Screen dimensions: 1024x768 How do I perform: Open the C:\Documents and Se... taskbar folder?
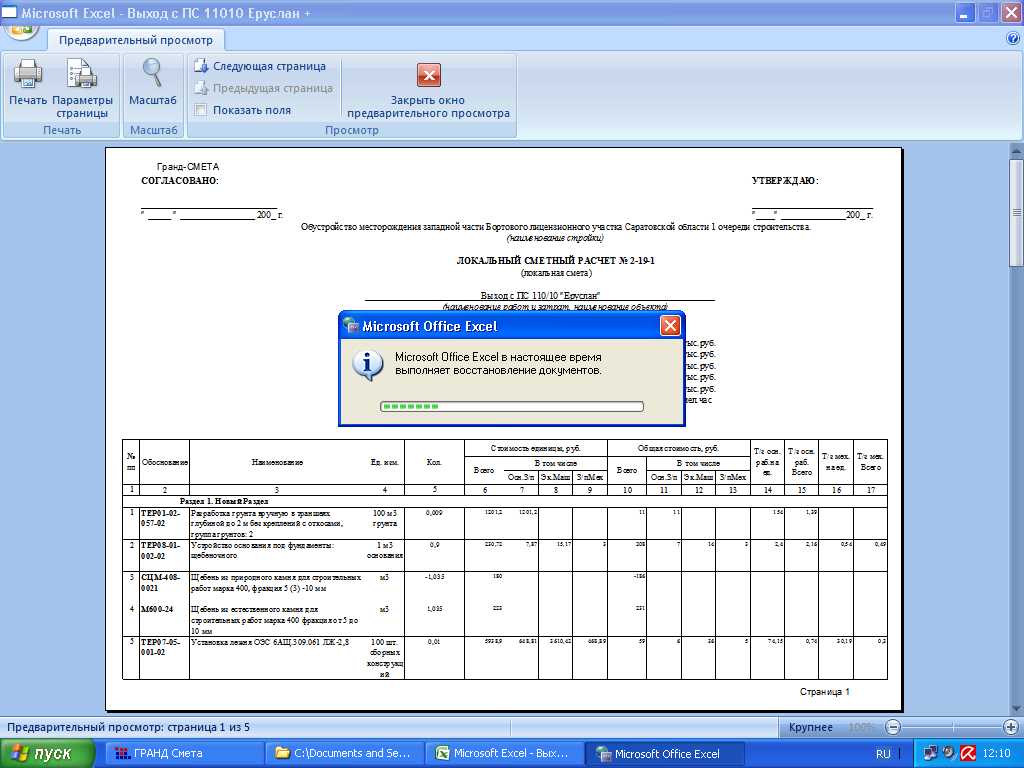point(345,754)
